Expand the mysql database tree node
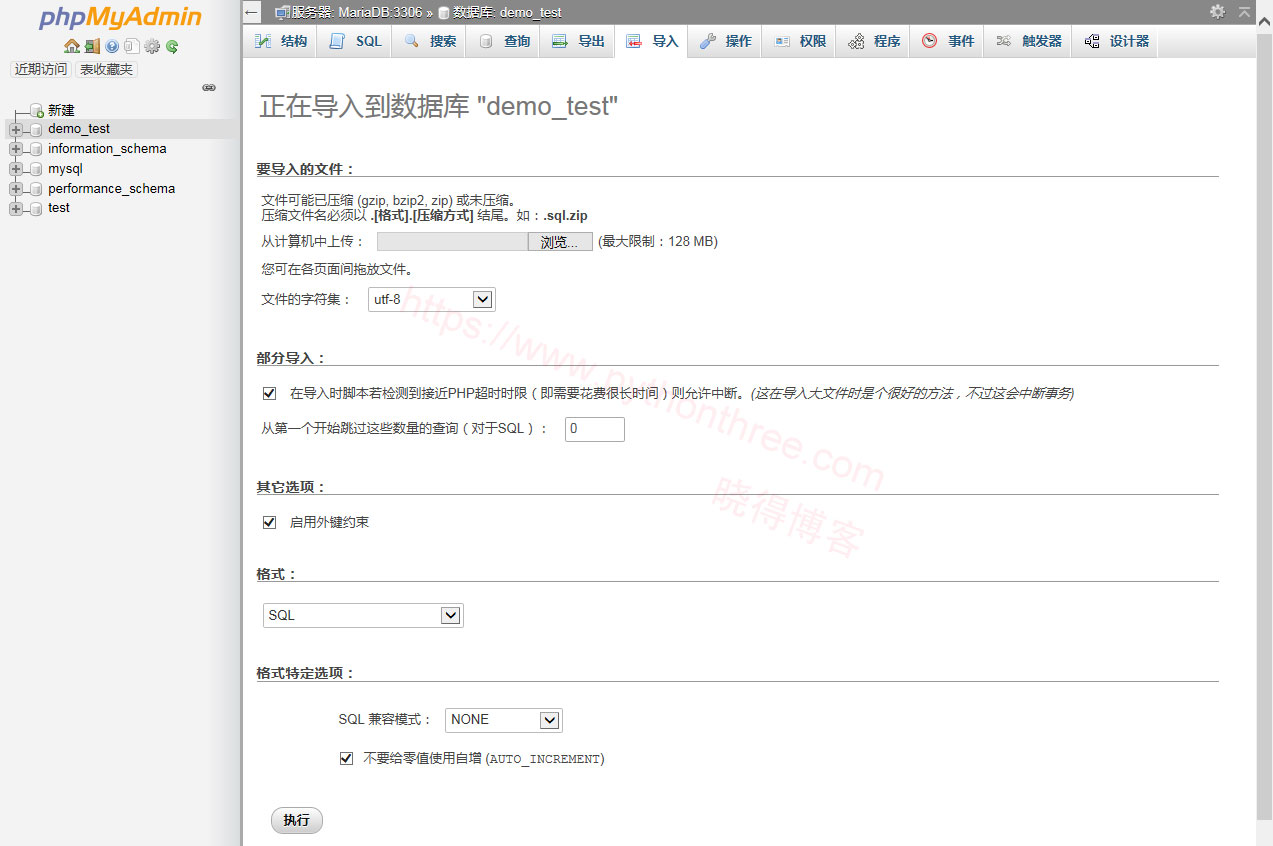 point(16,169)
